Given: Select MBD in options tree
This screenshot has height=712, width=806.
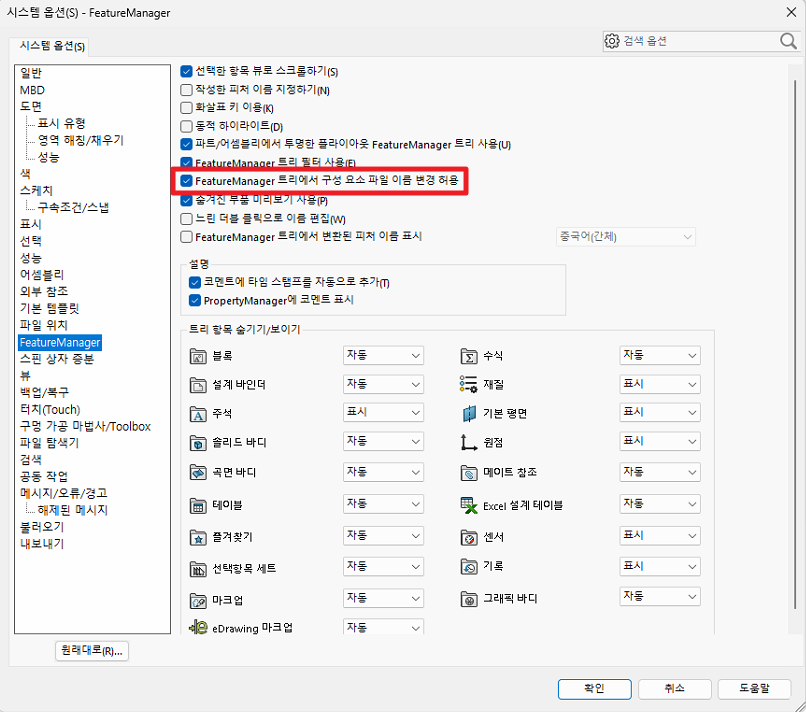Looking at the screenshot, I should pos(32,90).
